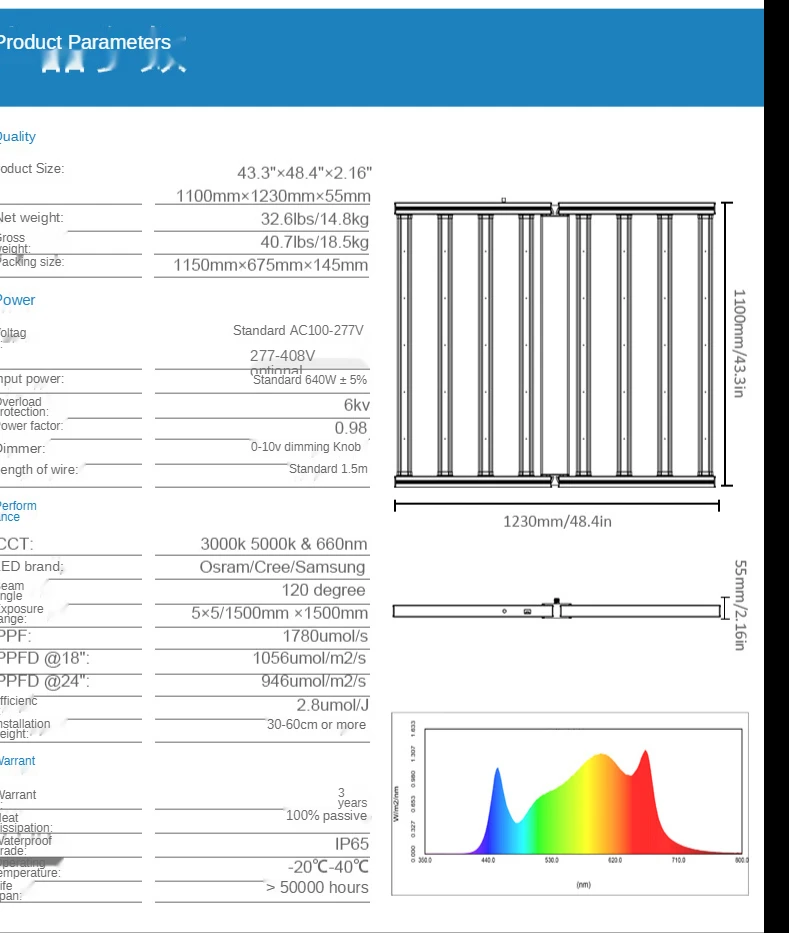
Task: Select the Osram/Cree/Samsung LED brand text
Action: pos(282,567)
